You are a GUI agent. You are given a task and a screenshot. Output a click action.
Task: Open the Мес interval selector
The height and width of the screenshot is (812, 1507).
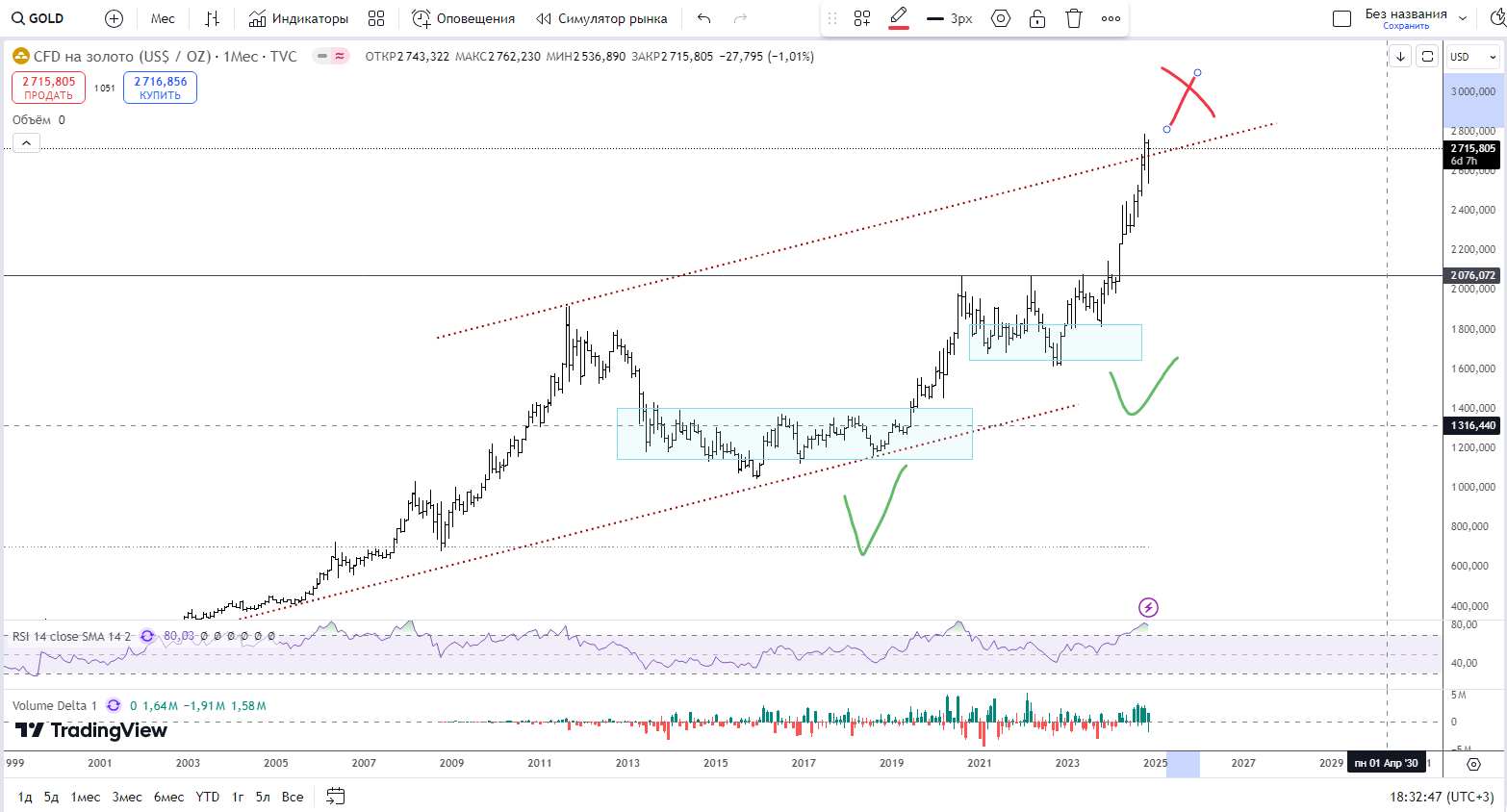coord(163,18)
